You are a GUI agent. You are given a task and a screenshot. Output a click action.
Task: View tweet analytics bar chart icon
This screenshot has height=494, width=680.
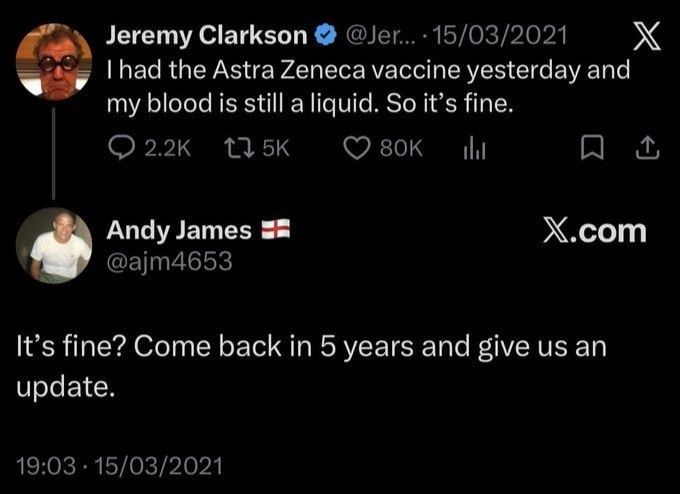[x=474, y=148]
